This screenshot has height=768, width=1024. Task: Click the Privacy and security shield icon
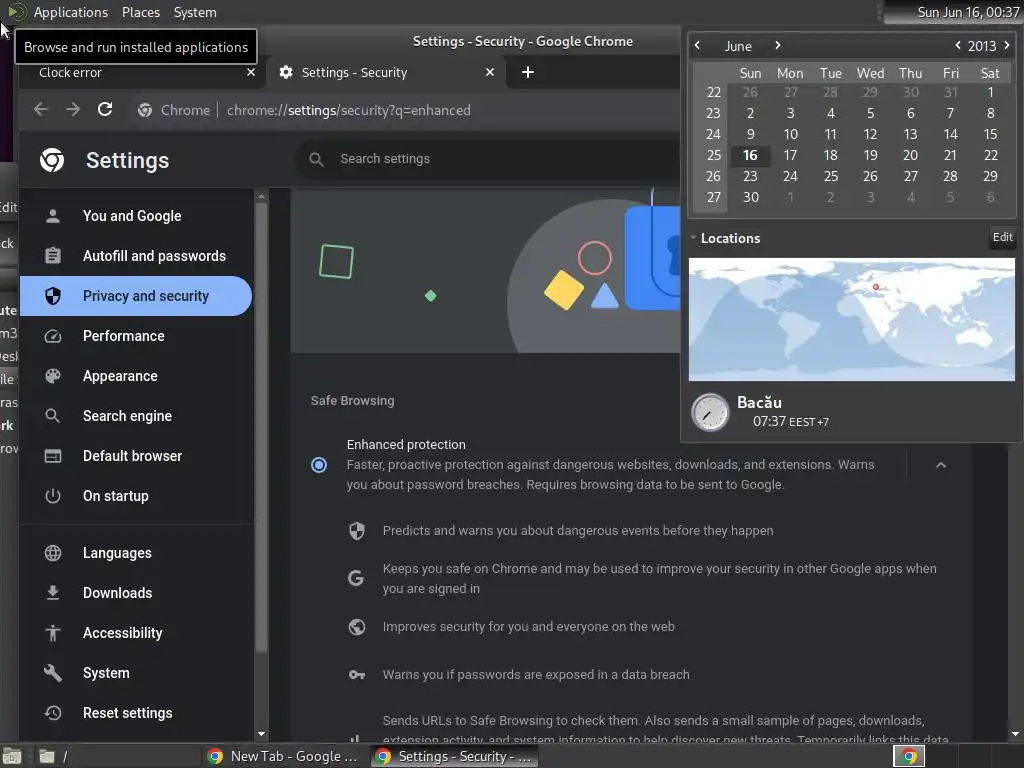(x=53, y=296)
